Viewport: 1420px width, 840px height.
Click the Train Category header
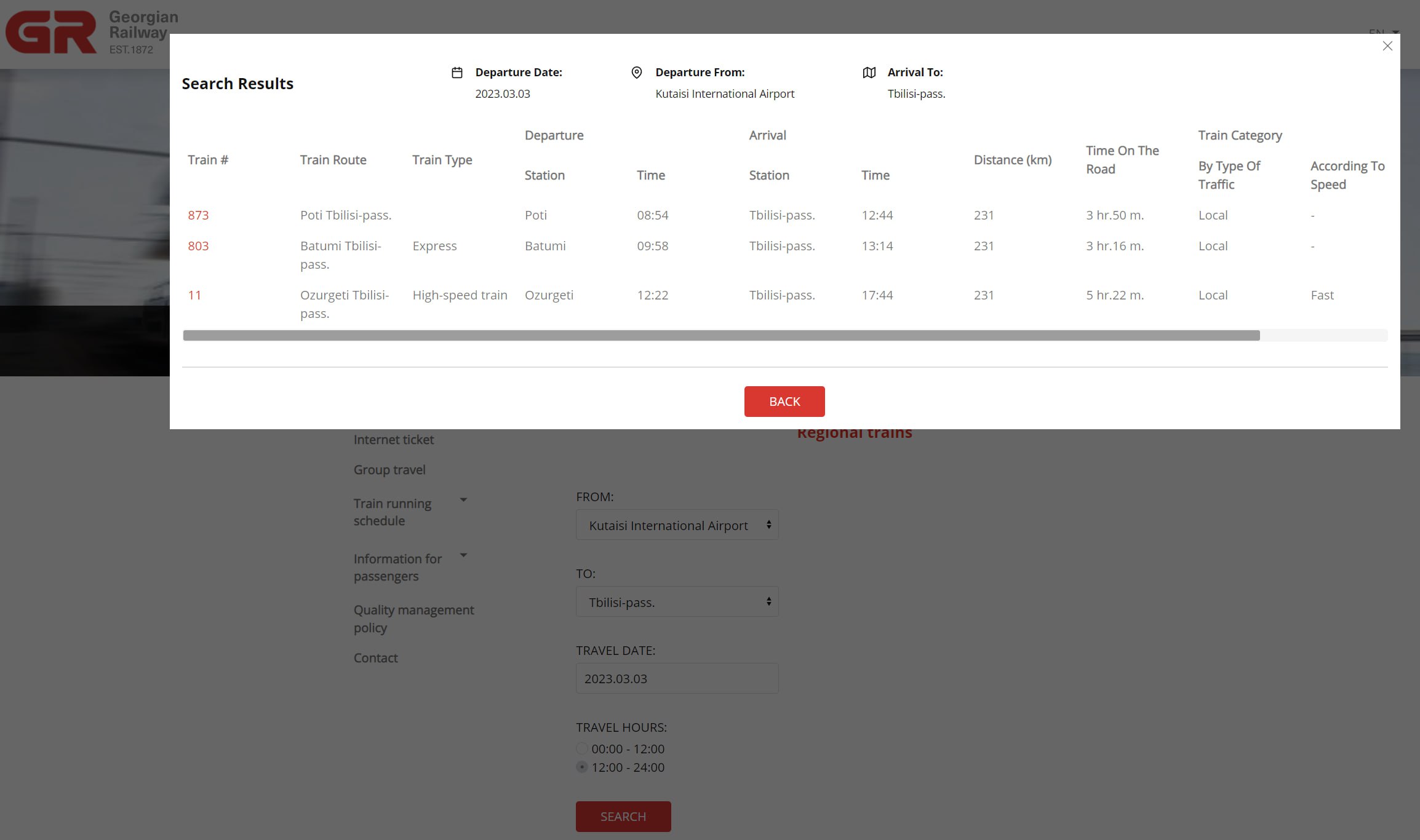coord(1240,135)
